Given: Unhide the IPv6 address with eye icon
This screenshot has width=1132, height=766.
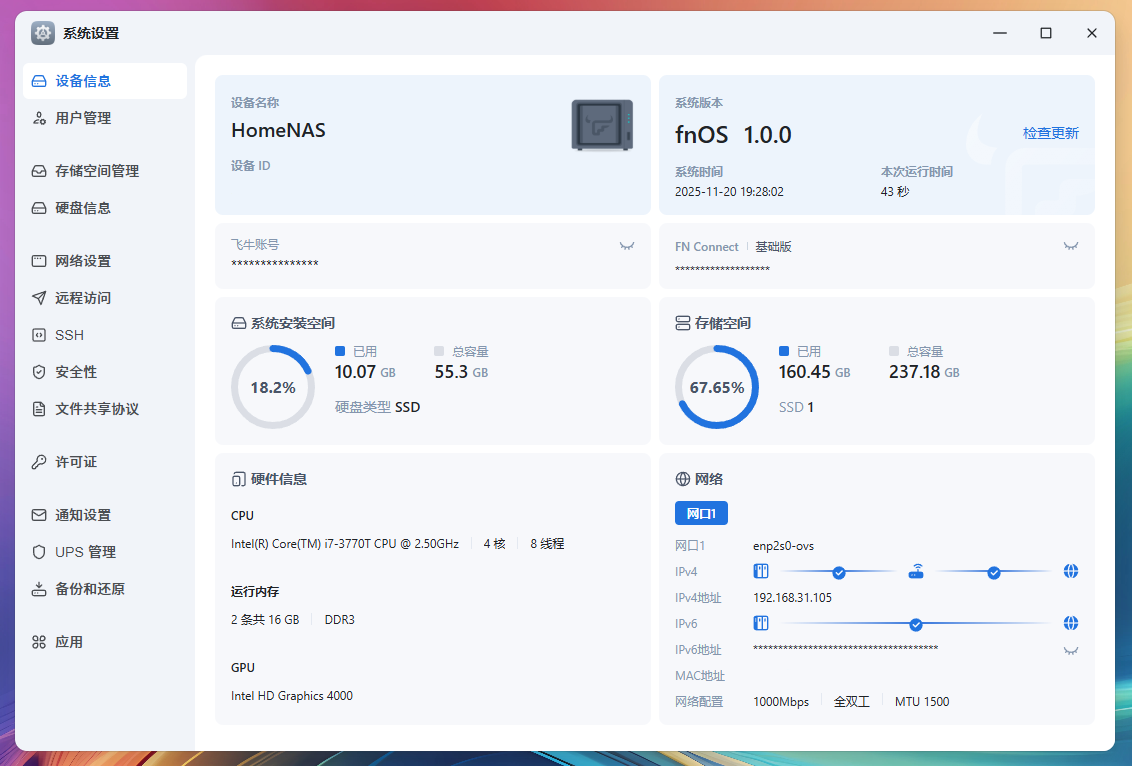Looking at the screenshot, I should click(1071, 650).
